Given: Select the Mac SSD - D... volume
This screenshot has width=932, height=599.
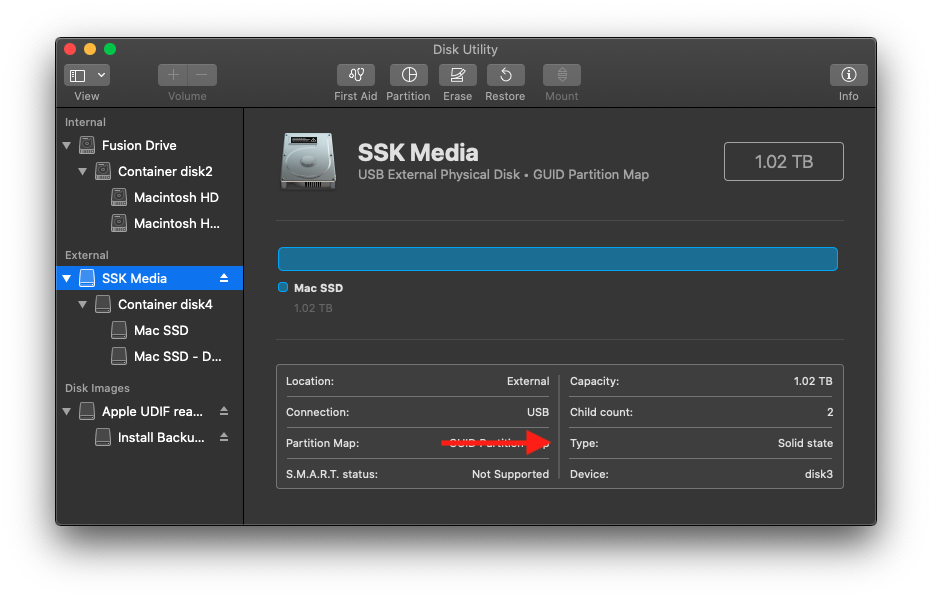Looking at the screenshot, I should point(149,357).
